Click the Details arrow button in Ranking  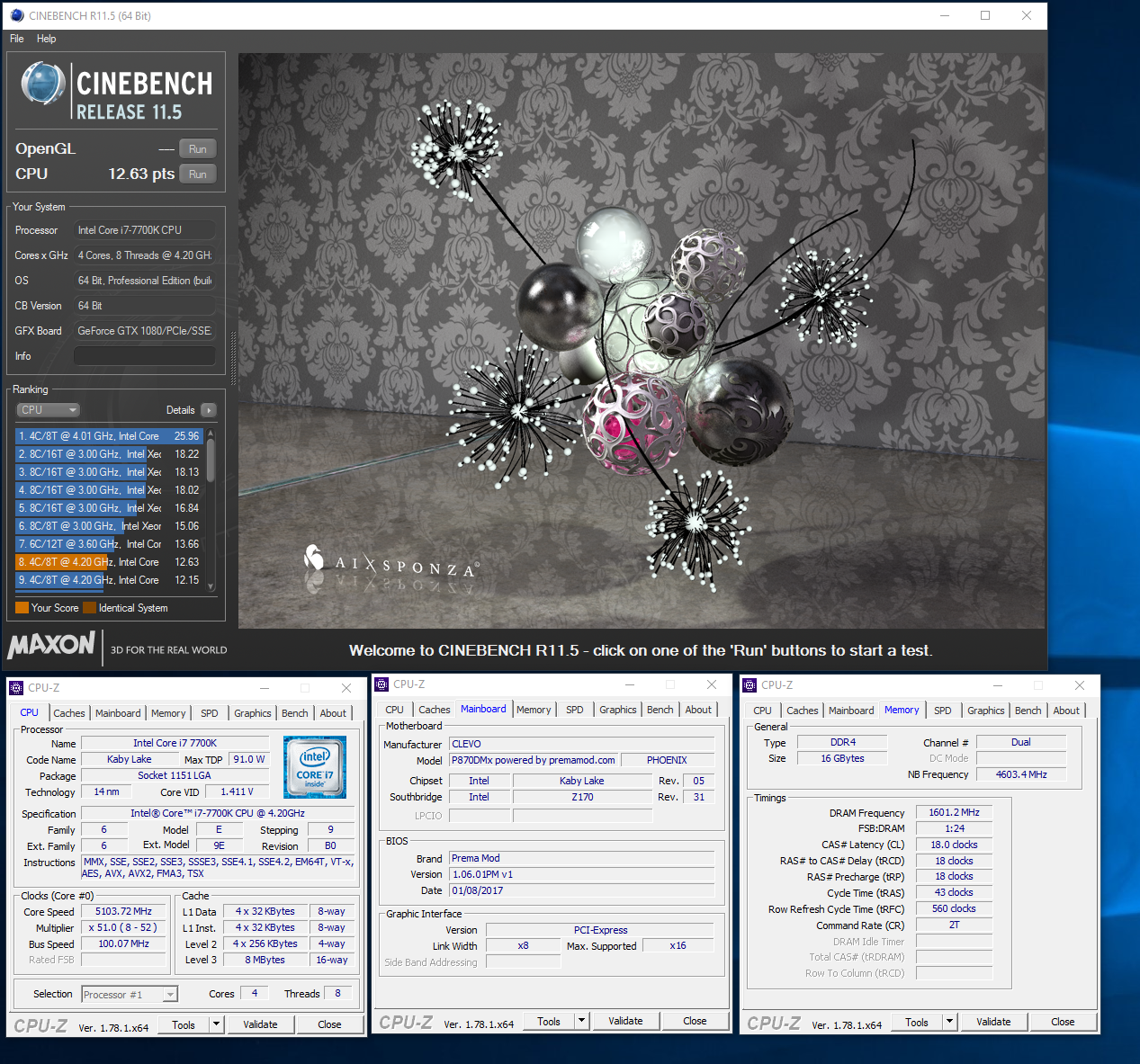point(209,410)
